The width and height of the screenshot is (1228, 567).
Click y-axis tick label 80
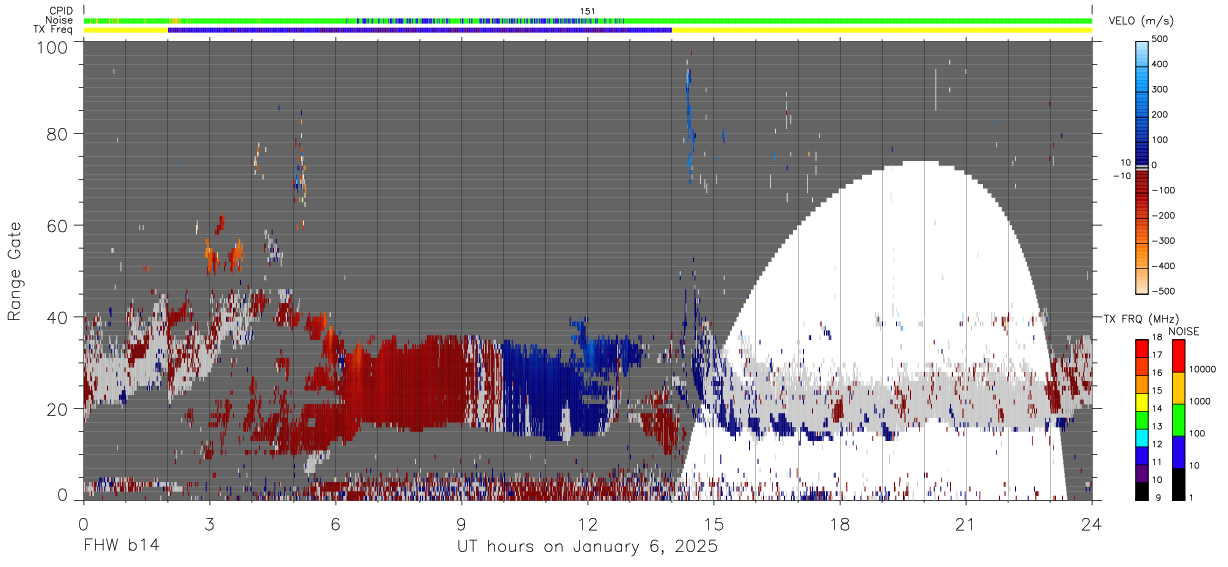coord(58,135)
